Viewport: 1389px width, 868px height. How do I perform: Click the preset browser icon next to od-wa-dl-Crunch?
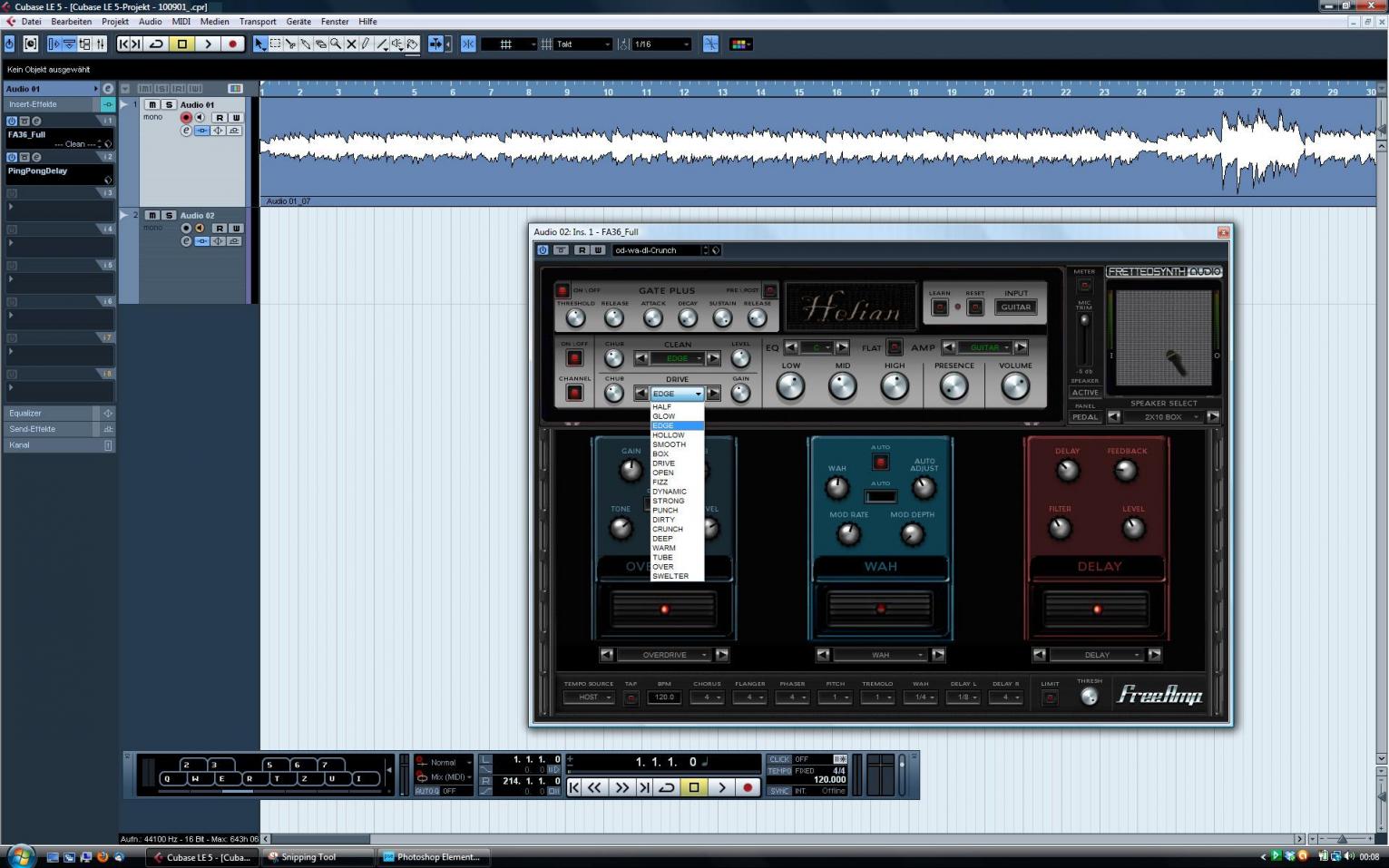[716, 250]
